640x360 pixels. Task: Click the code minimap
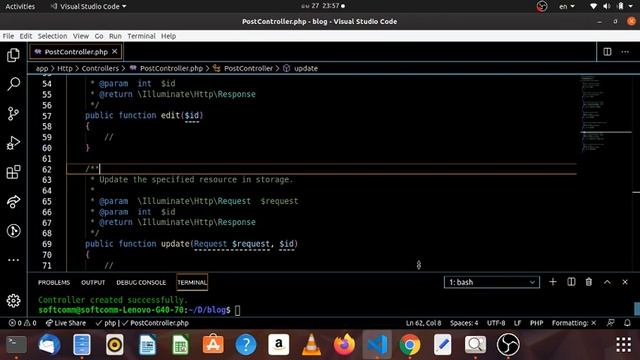tap(605, 114)
